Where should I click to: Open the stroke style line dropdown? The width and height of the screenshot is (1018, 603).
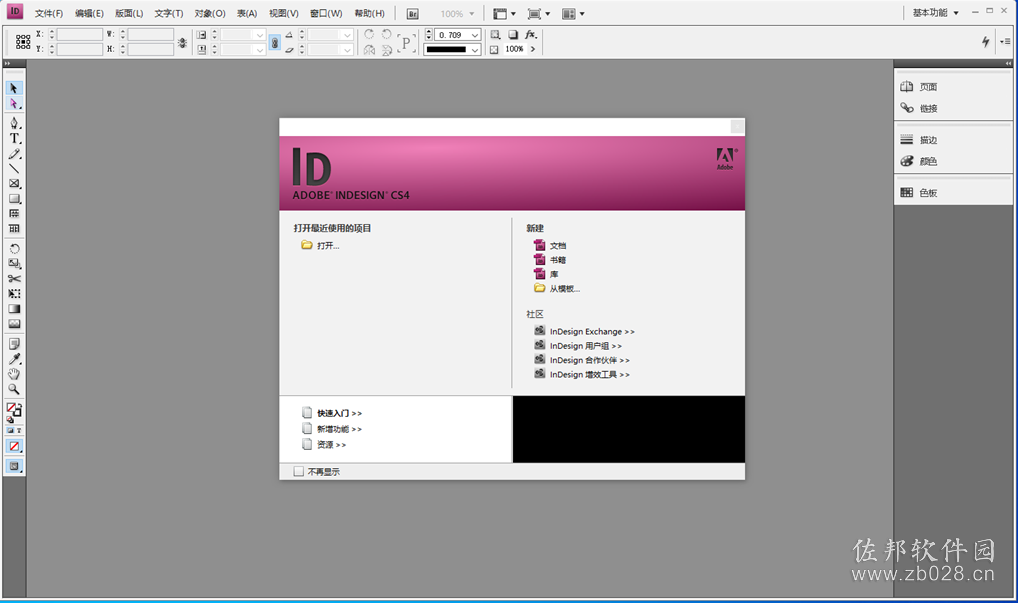coord(475,50)
